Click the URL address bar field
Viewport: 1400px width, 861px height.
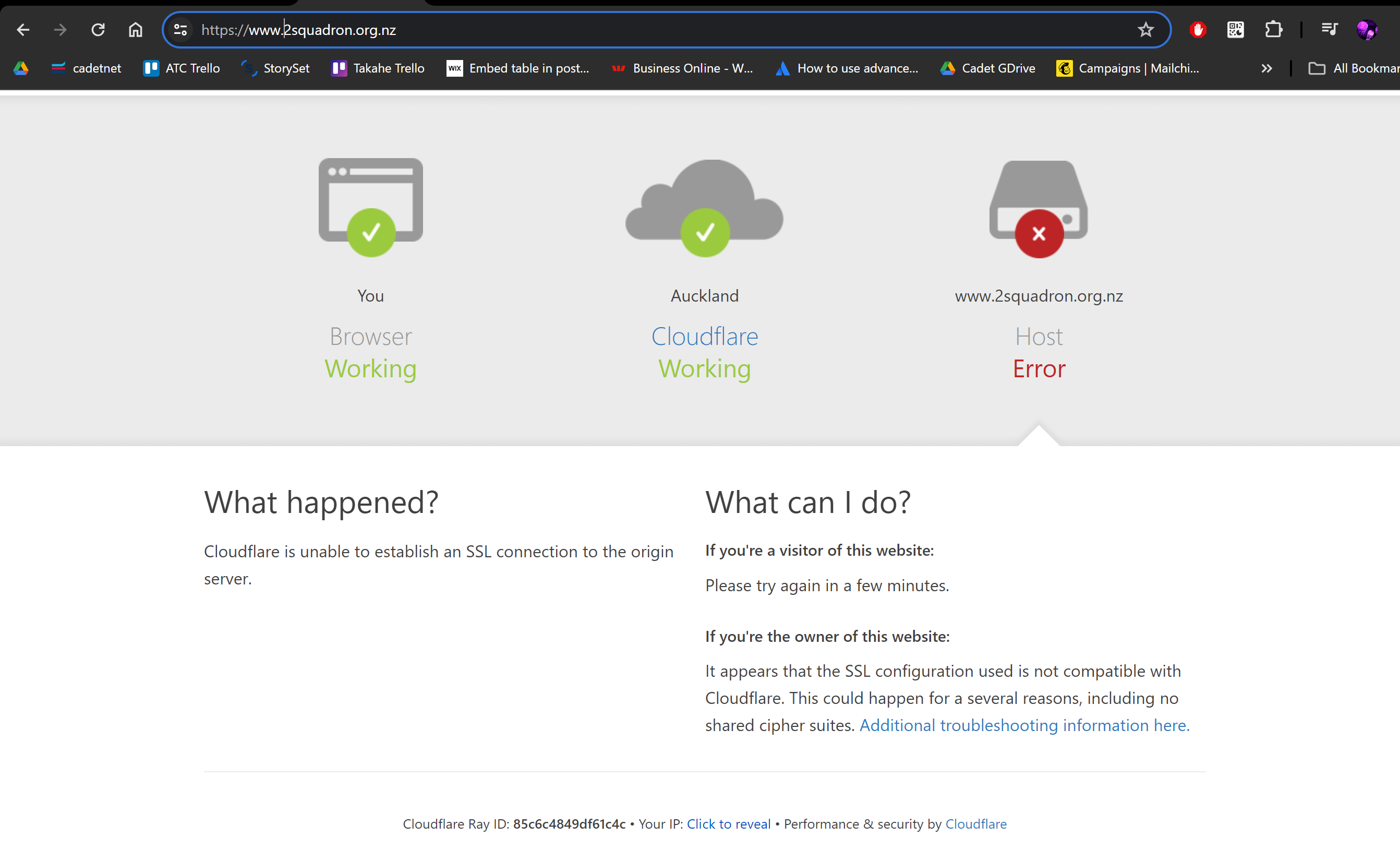[626, 30]
